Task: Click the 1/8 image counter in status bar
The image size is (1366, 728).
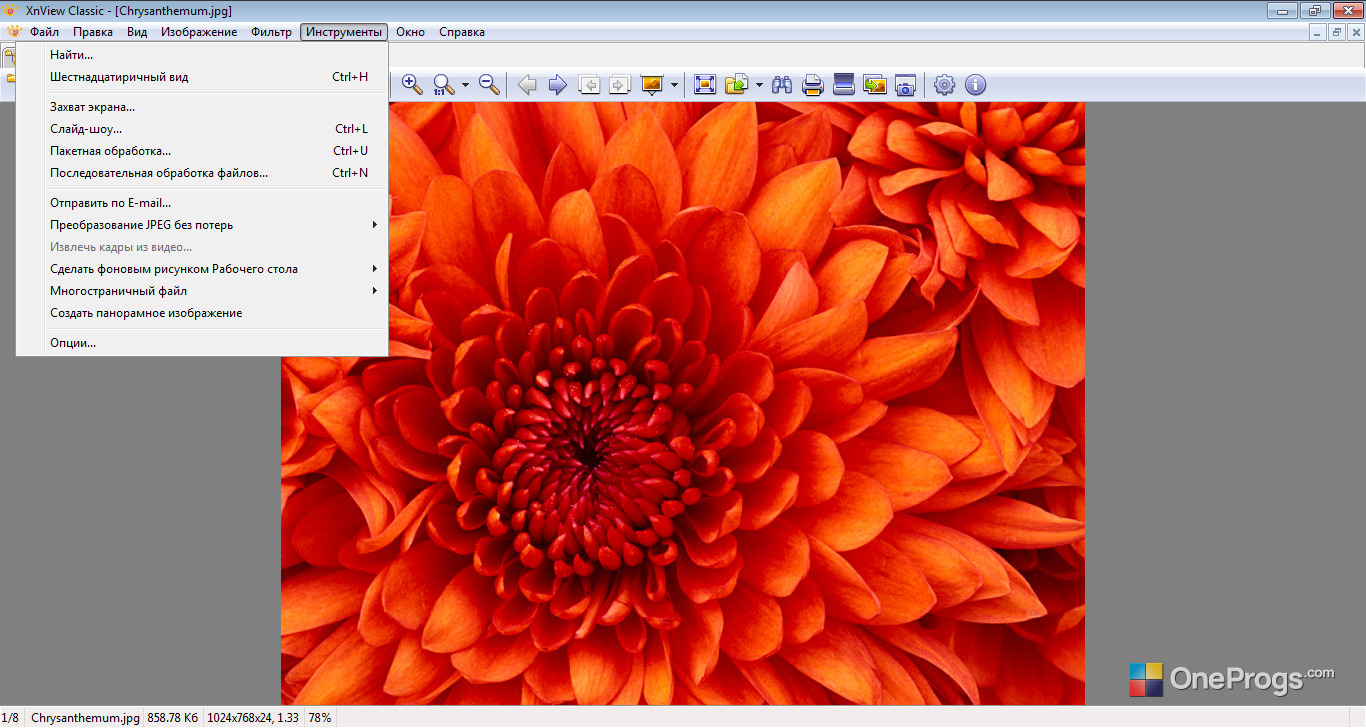Action: [10, 718]
